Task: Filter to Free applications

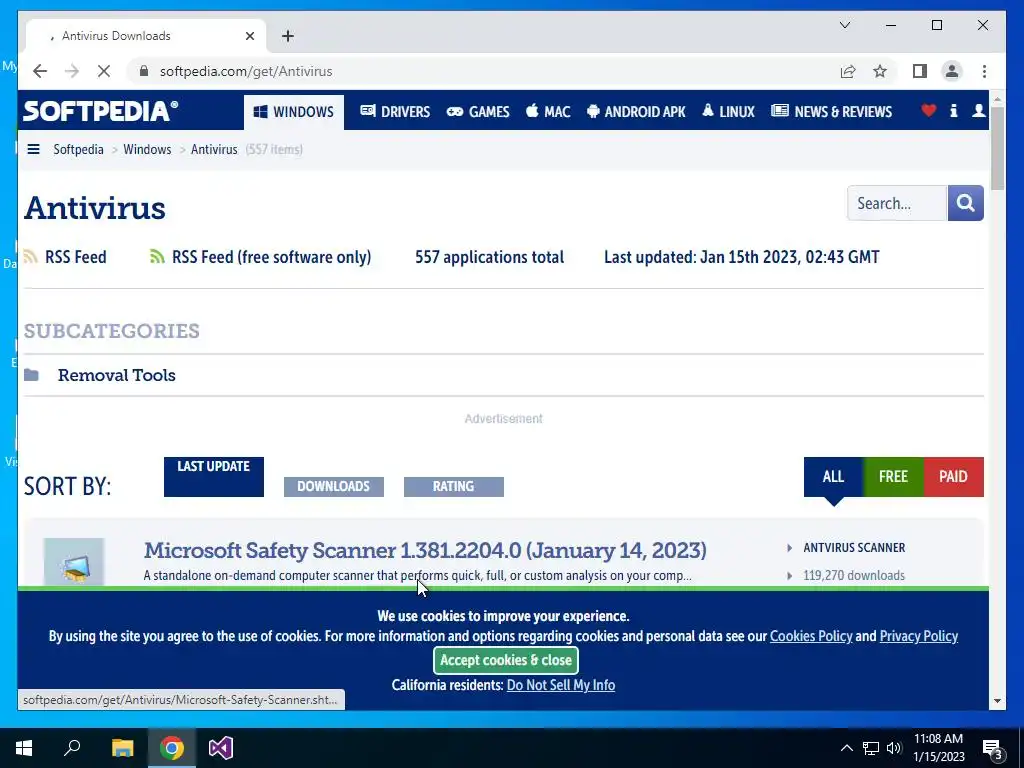Action: [x=893, y=477]
